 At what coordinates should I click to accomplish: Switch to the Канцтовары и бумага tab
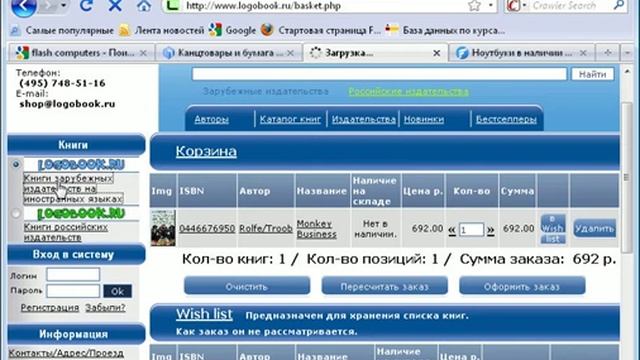click(224, 53)
